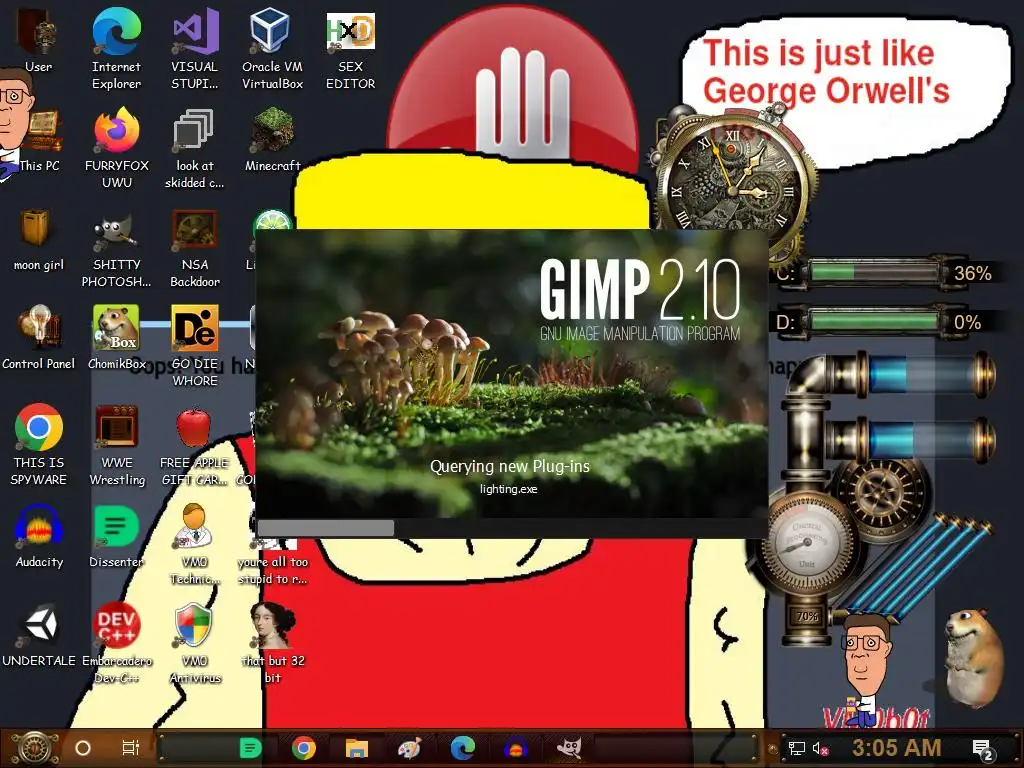Launch the ChomikBox desktop shortcut
This screenshot has width=1024, height=768.
click(116, 338)
